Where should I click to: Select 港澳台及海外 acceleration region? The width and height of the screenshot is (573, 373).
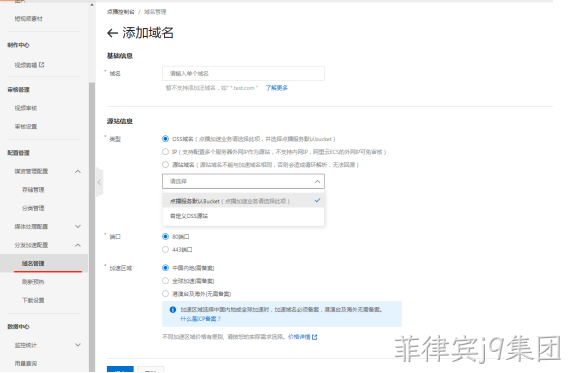(165, 294)
